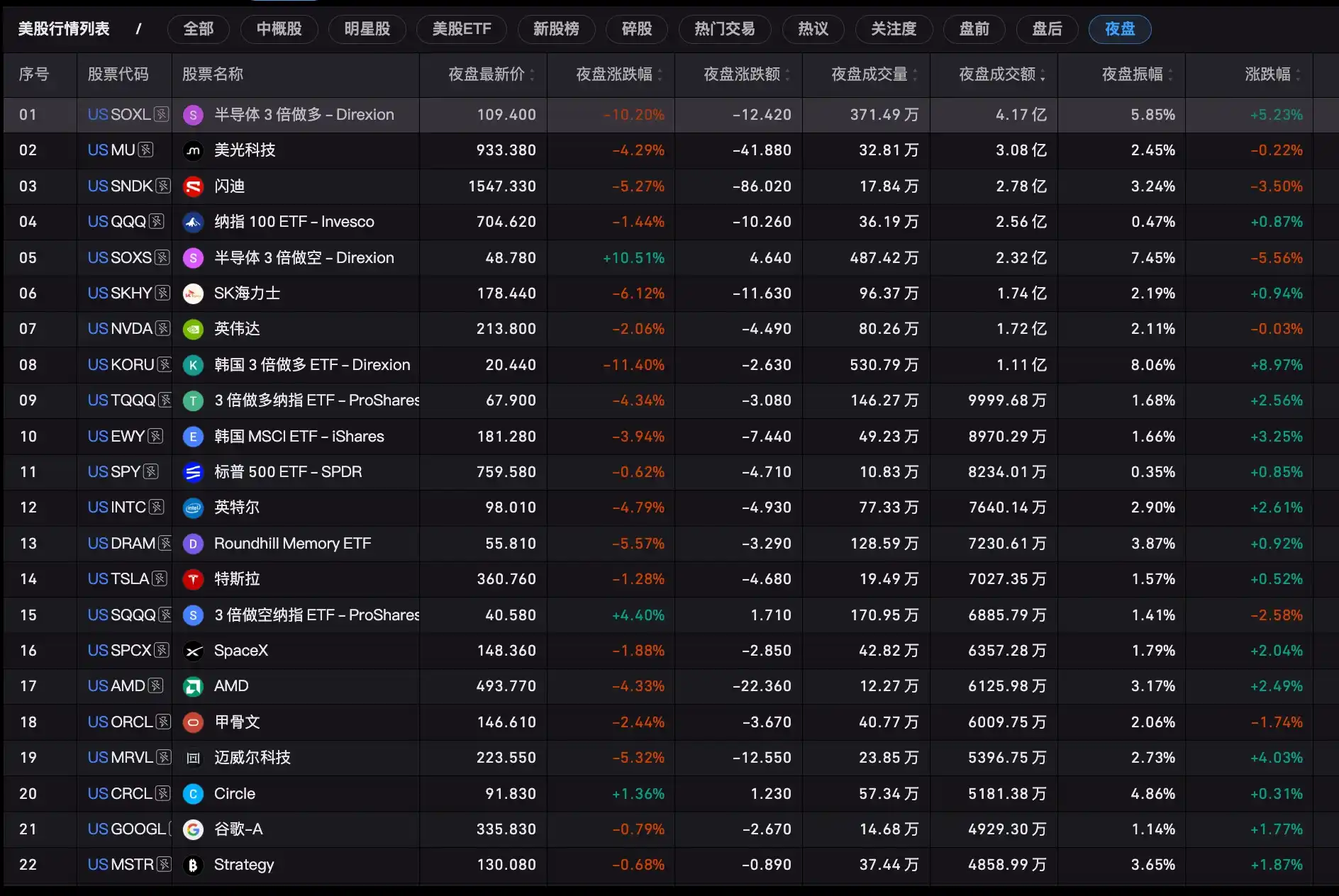Click the lightning badge beside QQQ

point(157,221)
